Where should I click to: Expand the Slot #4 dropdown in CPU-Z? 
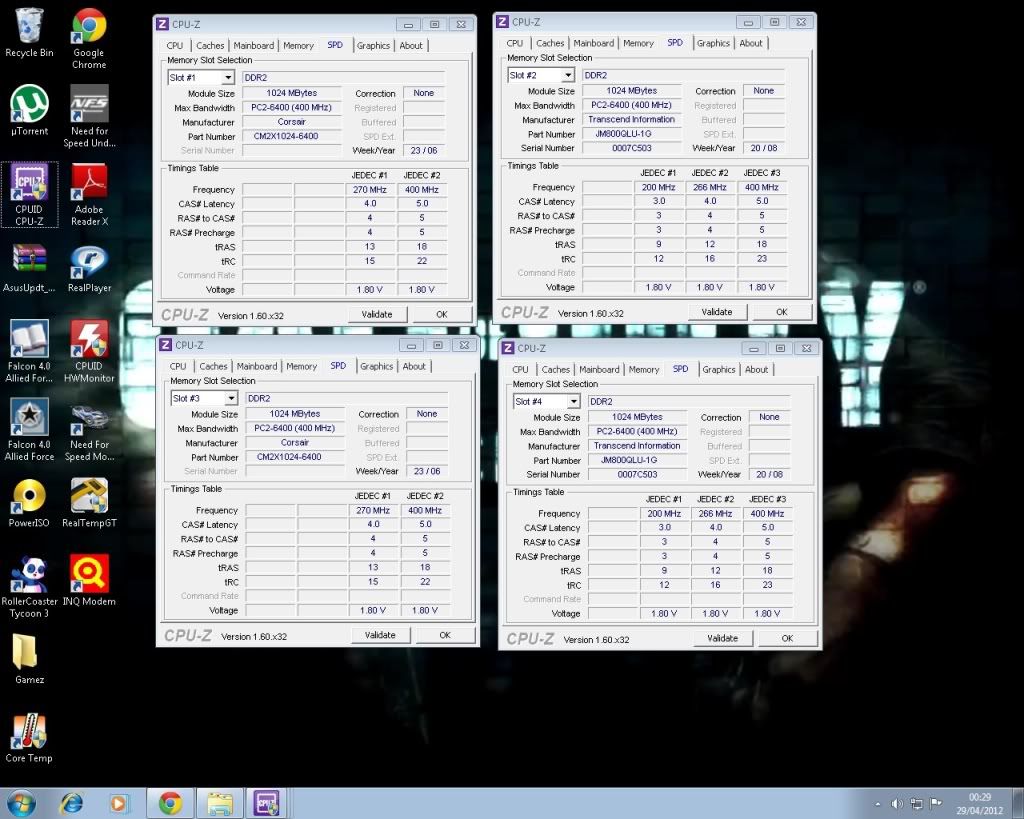573,402
